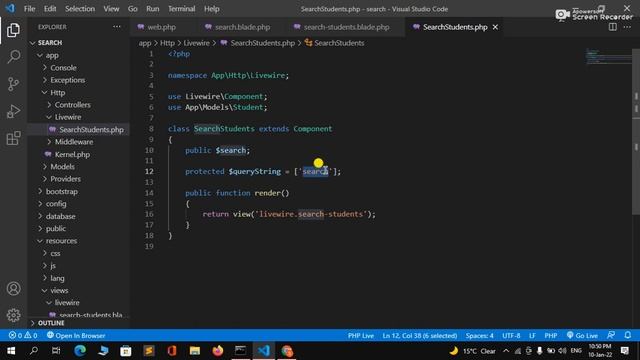This screenshot has height=360, width=640.
Task: Open the Selection menu
Action: pos(80,9)
